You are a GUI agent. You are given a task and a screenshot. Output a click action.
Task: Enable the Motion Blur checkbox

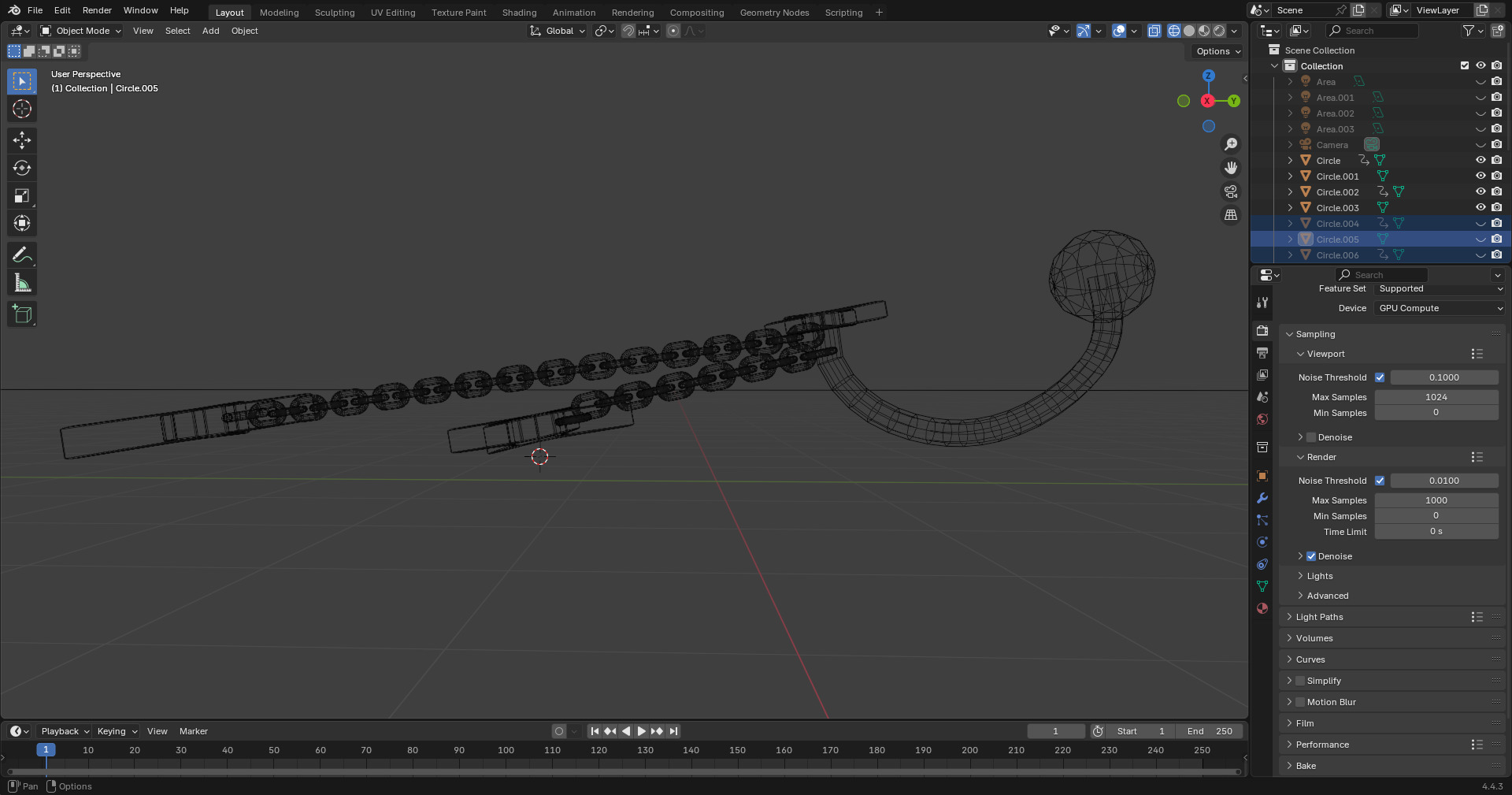1300,702
